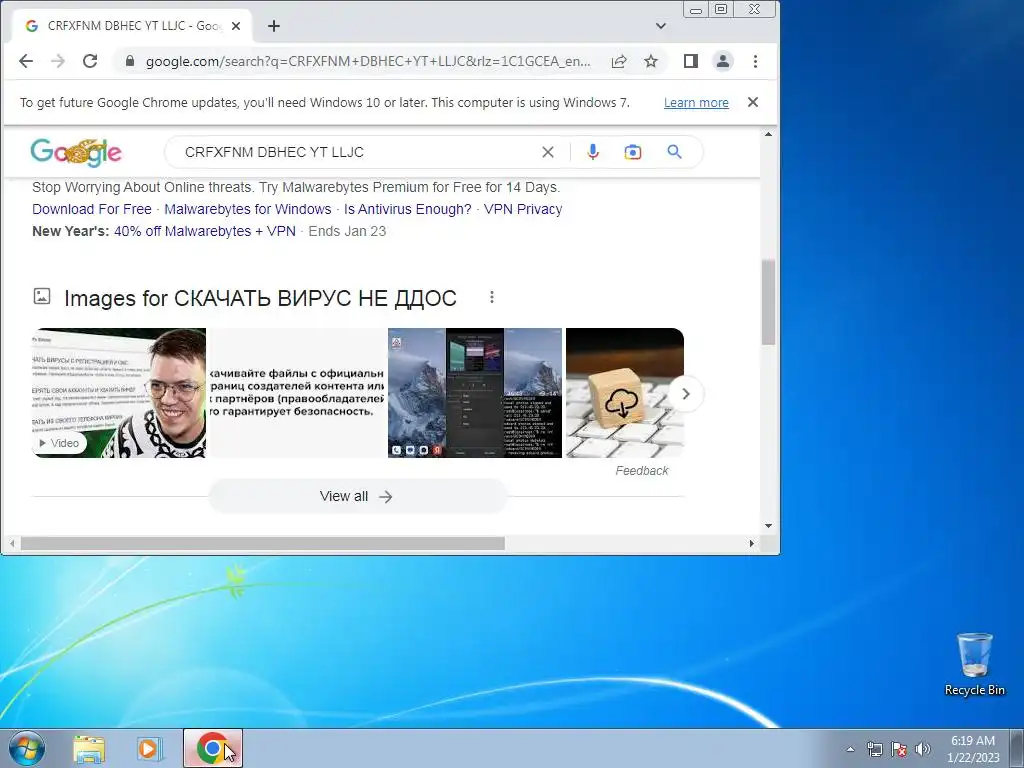Screen dimensions: 1024x768
Task: Open VPN Privacy link
Action: [522, 209]
